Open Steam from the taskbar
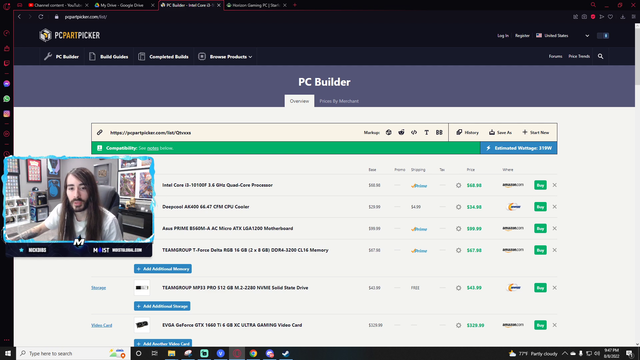 tap(286, 353)
